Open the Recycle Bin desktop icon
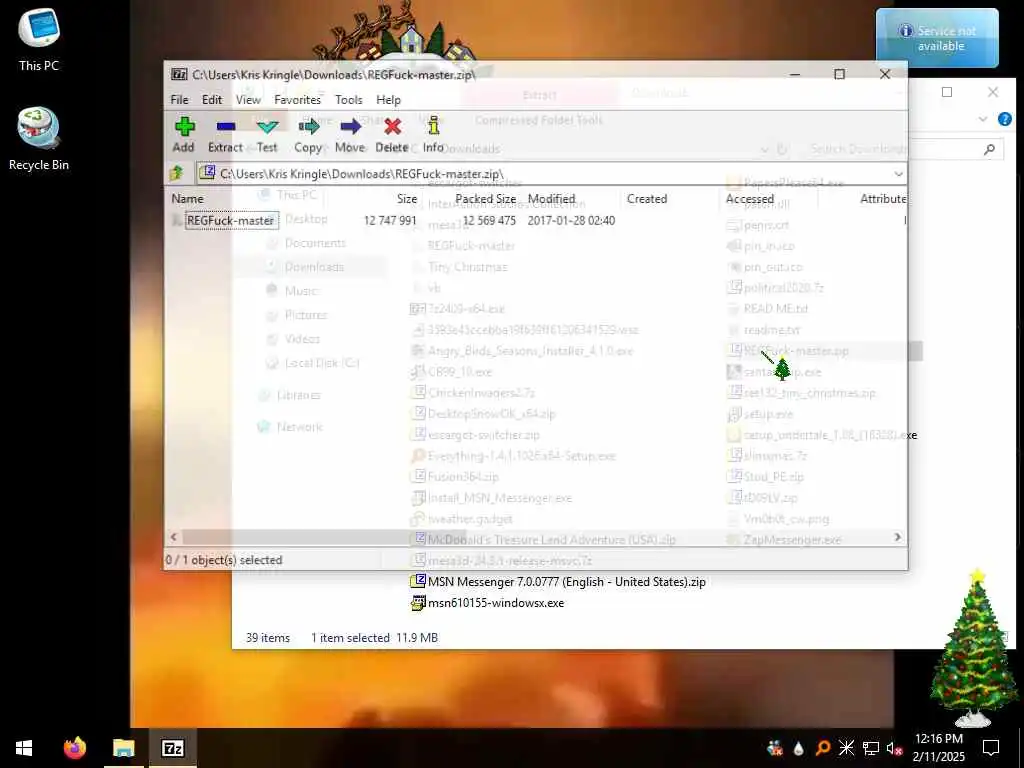The width and height of the screenshot is (1024, 768). (39, 138)
